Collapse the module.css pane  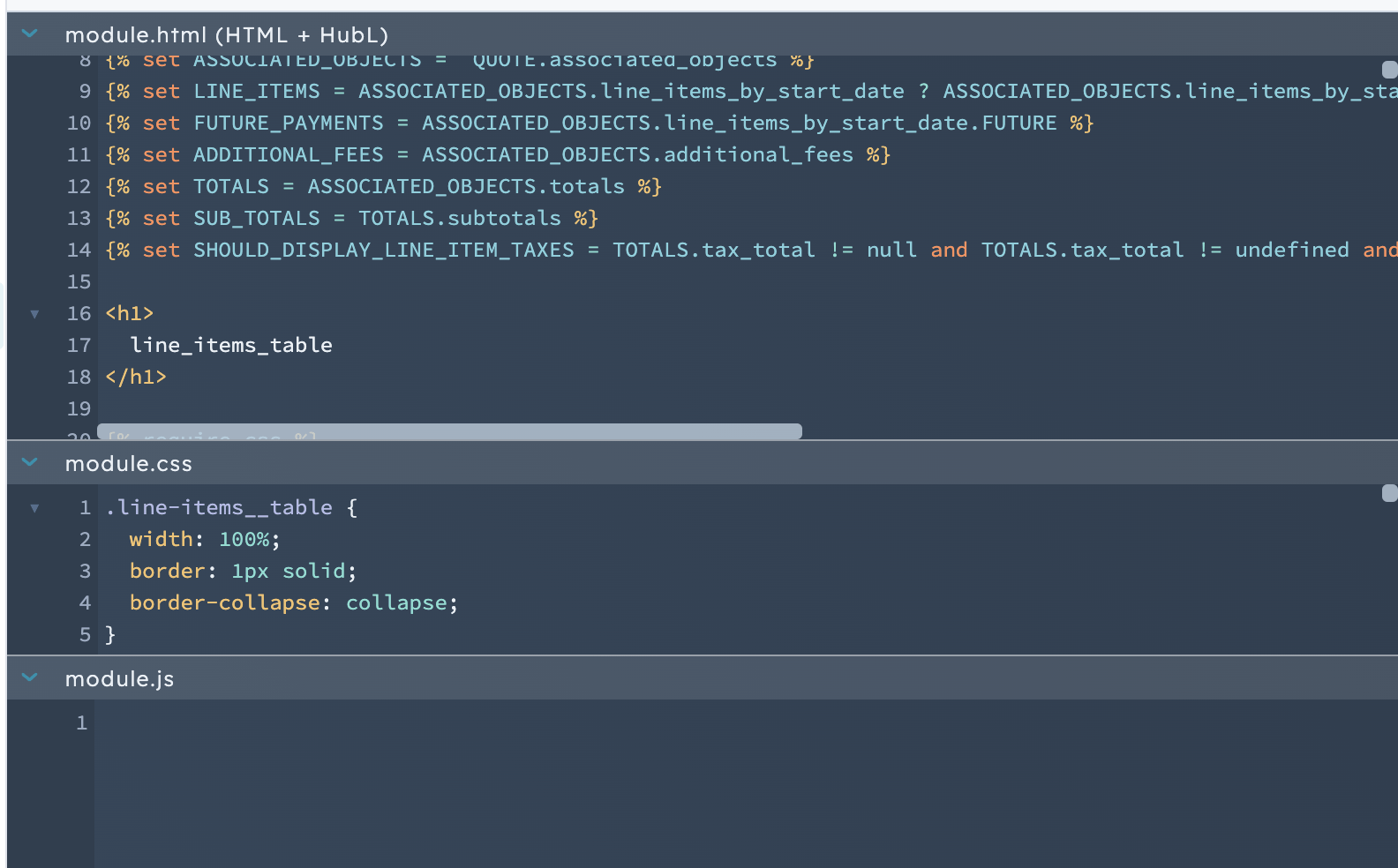30,462
